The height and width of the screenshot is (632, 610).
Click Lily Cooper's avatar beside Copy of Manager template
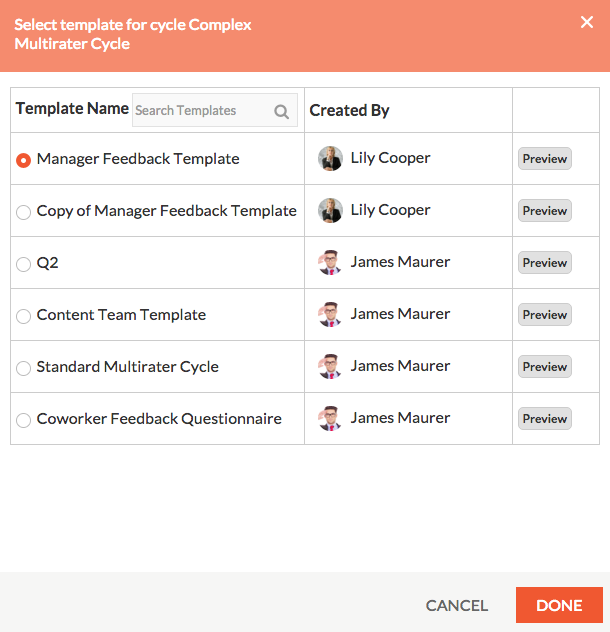click(330, 210)
